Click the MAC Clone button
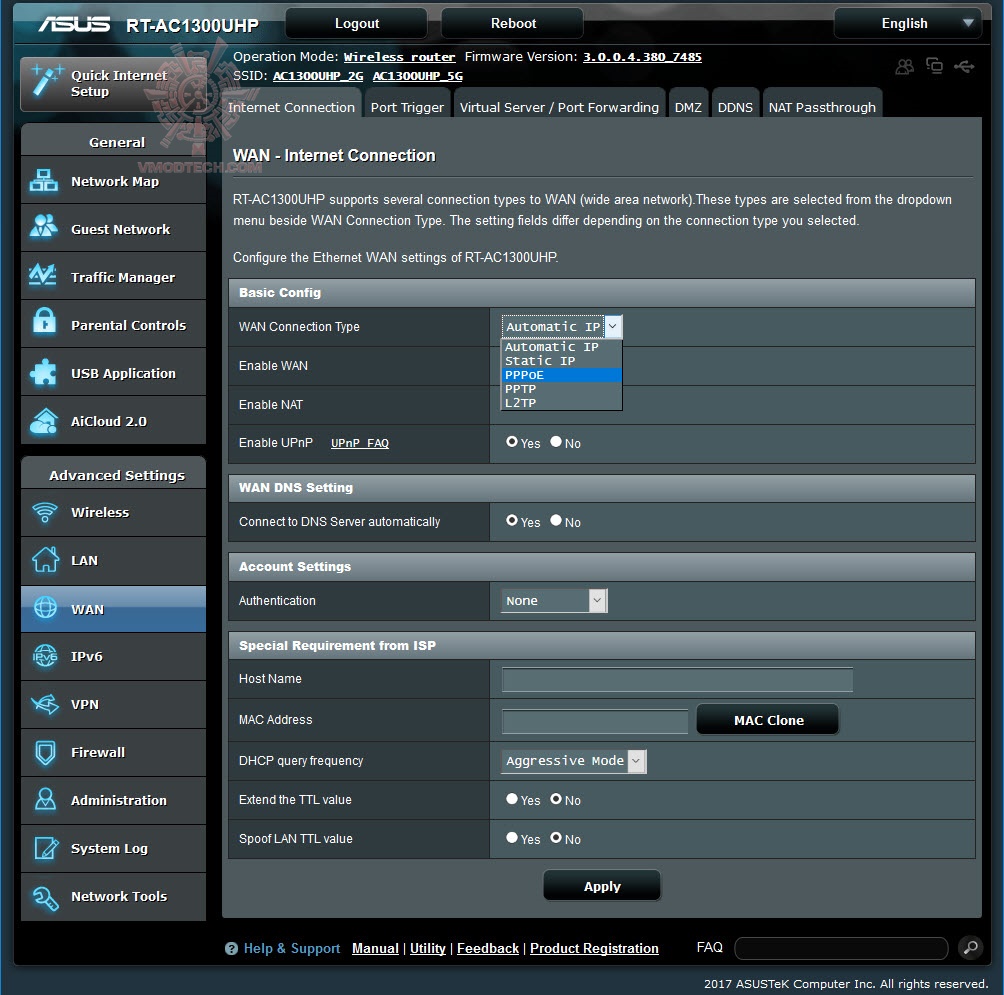1004x995 pixels. pyautogui.click(x=768, y=720)
